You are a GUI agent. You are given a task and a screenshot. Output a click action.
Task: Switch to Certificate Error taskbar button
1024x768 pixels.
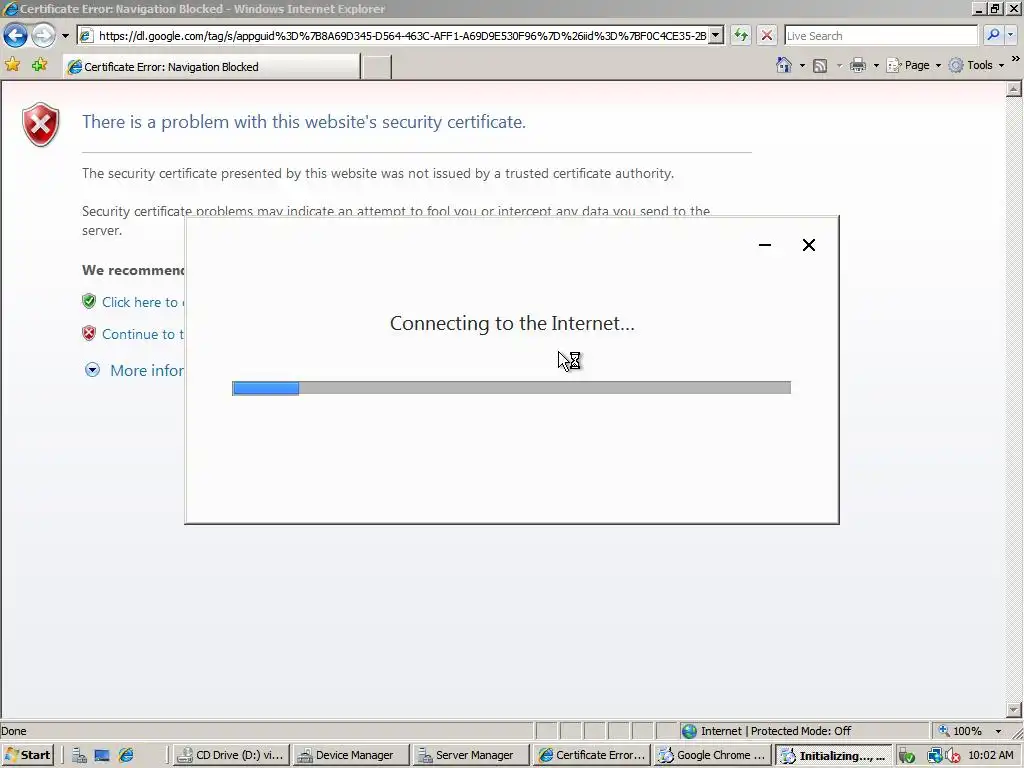coord(590,755)
